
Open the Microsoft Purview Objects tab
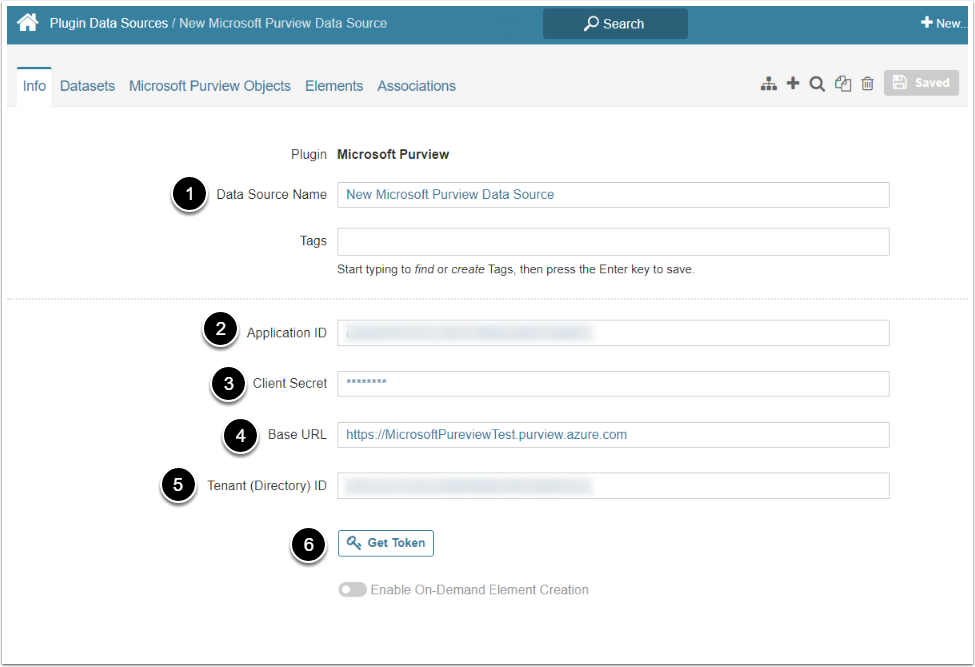(210, 86)
